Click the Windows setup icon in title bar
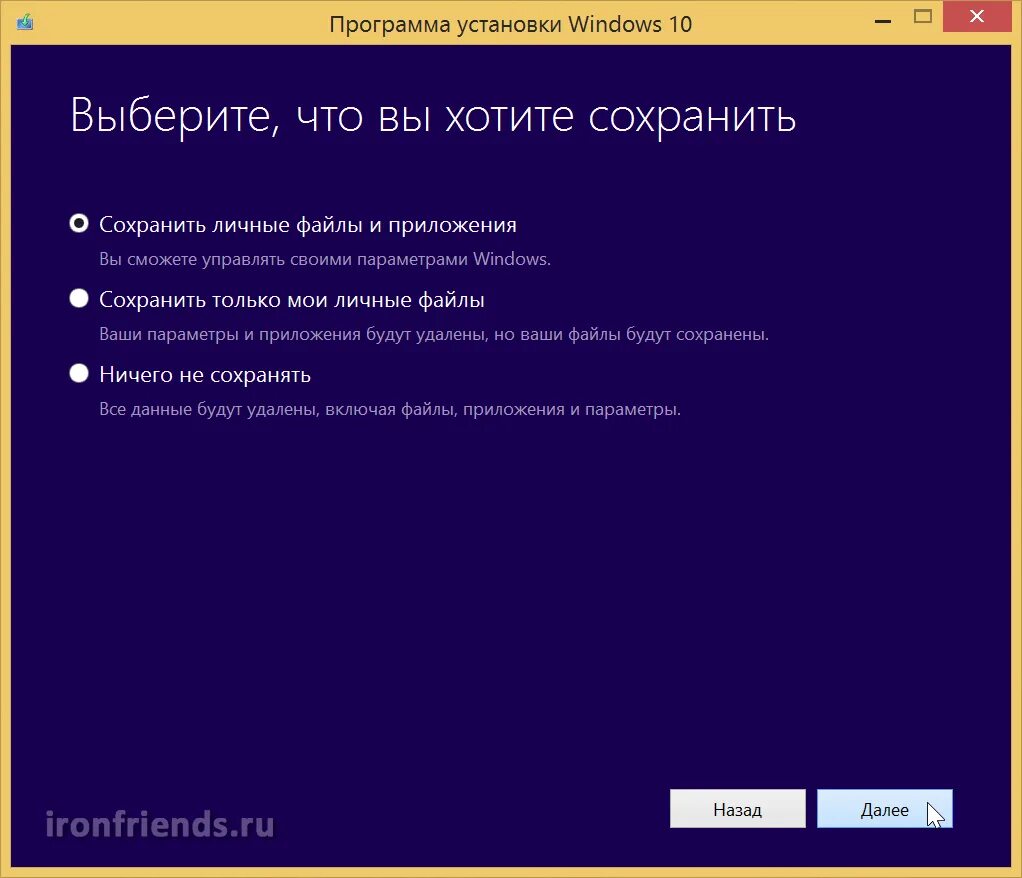The width and height of the screenshot is (1022, 878). (25, 23)
